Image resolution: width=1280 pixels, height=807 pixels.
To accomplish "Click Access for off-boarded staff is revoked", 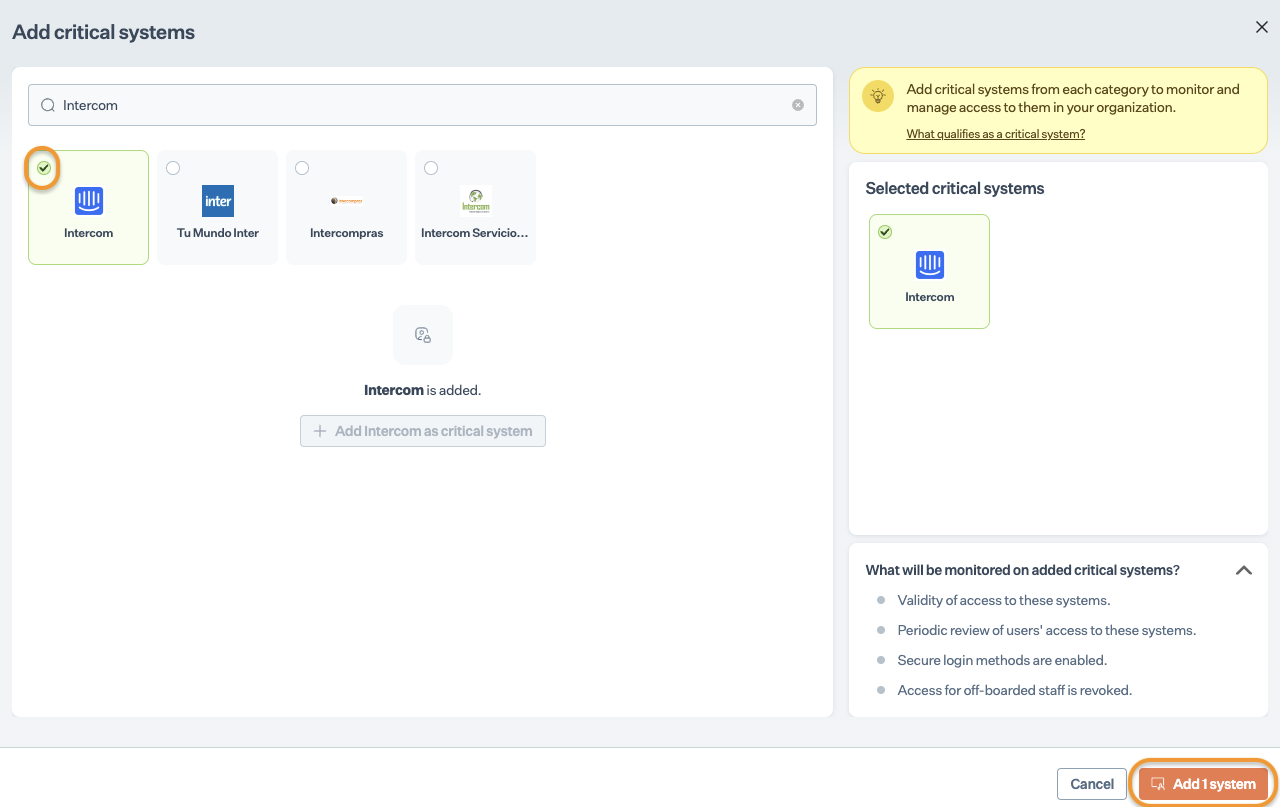I will click(1015, 690).
